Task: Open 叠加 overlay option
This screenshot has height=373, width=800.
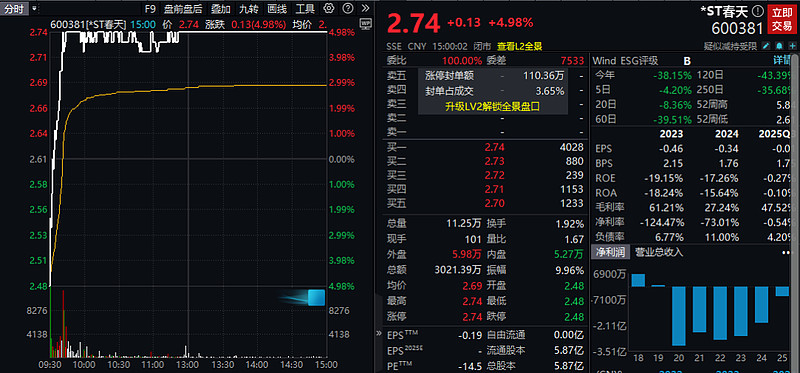Action: tap(221, 9)
